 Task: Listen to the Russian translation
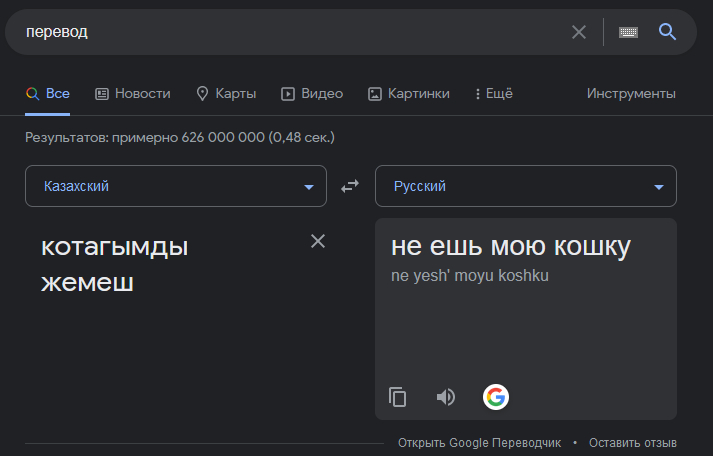coord(446,397)
